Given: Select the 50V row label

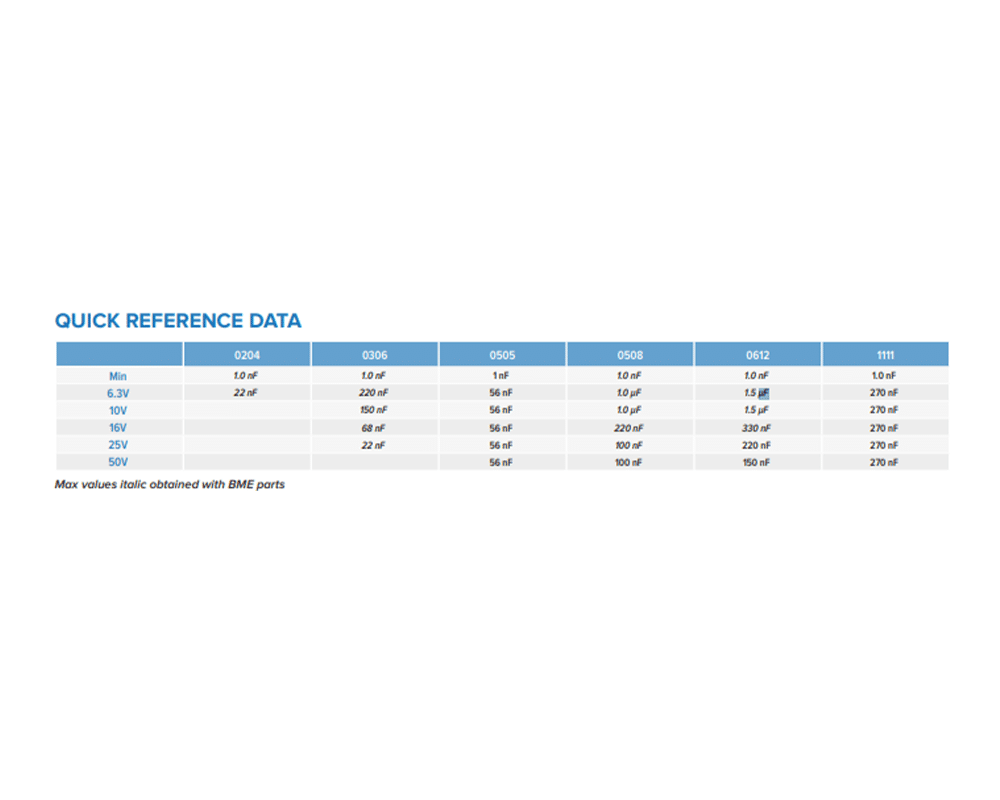Looking at the screenshot, I should pyautogui.click(x=118, y=463).
